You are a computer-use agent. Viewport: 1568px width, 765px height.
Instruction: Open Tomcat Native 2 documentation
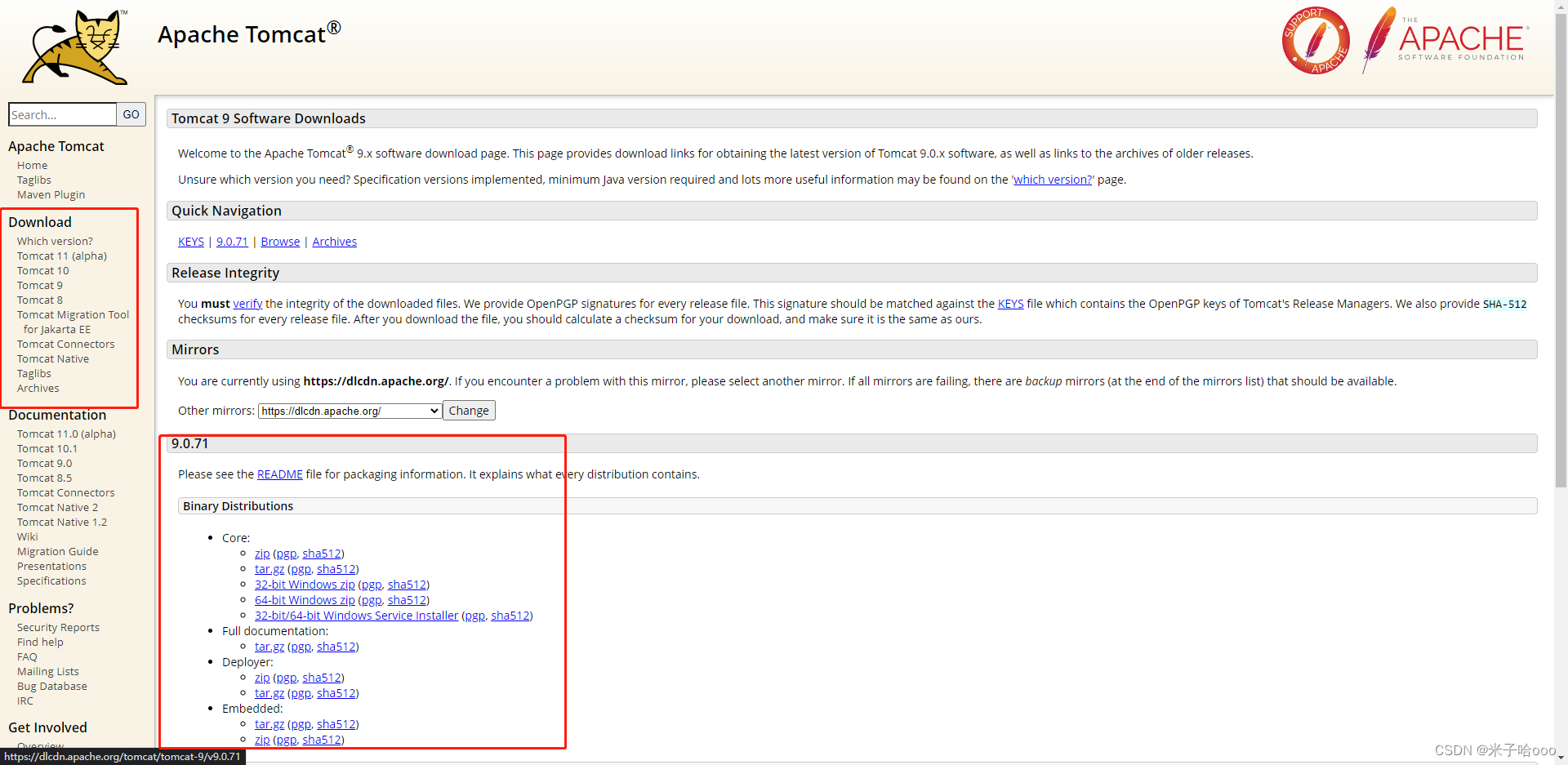point(57,507)
